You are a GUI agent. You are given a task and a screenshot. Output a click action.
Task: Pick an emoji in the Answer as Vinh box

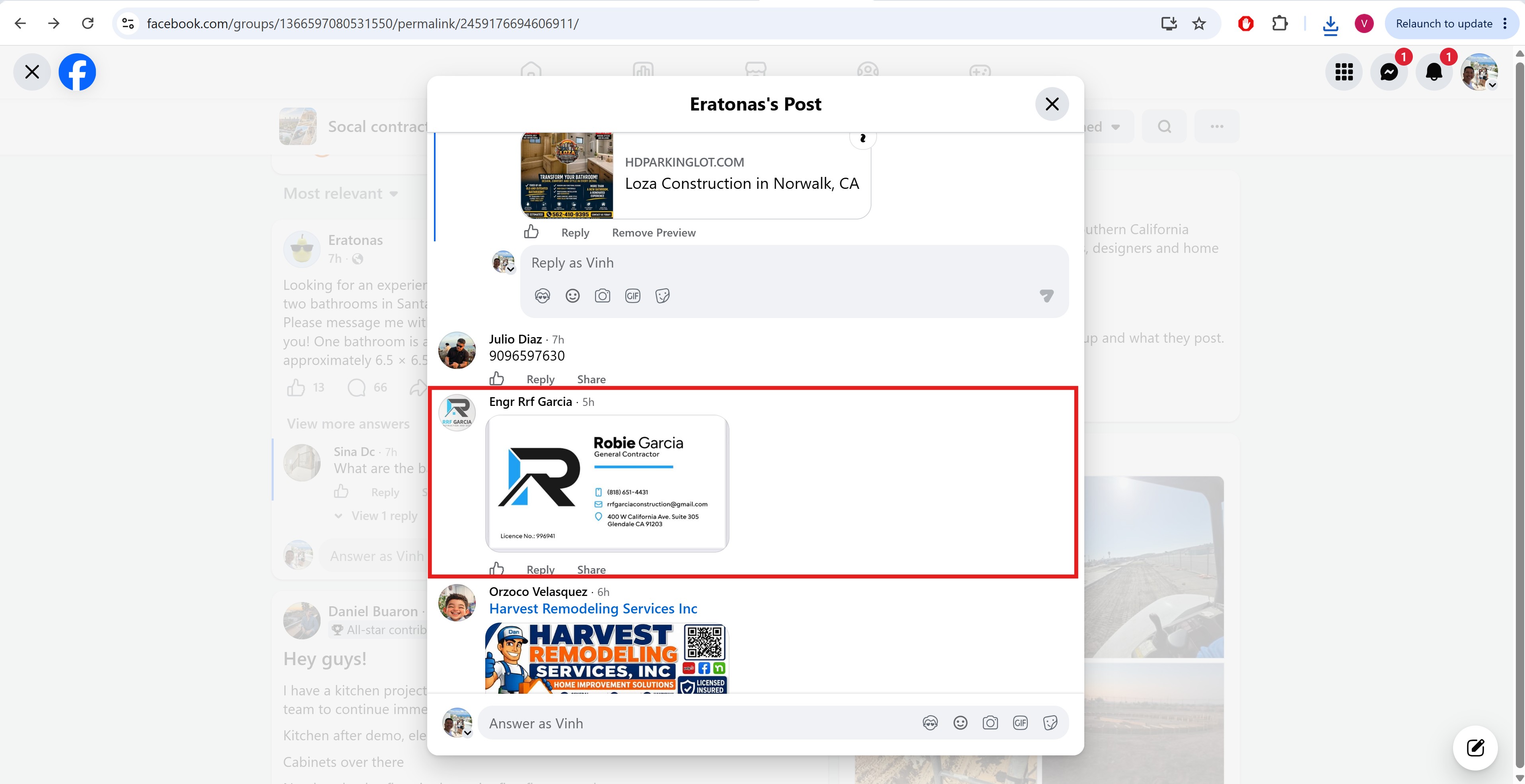click(960, 723)
